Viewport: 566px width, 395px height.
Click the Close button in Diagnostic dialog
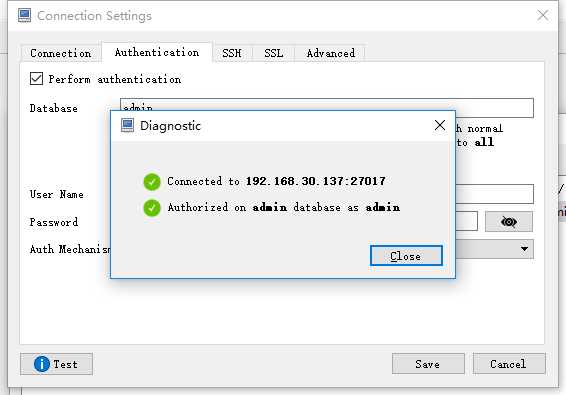click(406, 256)
